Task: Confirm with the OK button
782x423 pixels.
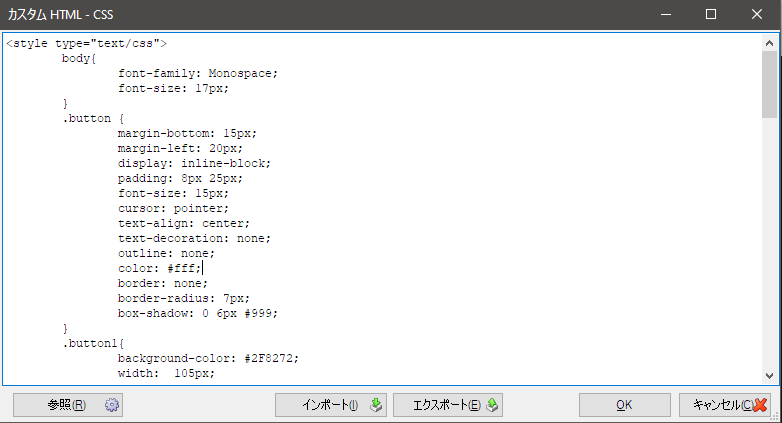Action: 624,405
